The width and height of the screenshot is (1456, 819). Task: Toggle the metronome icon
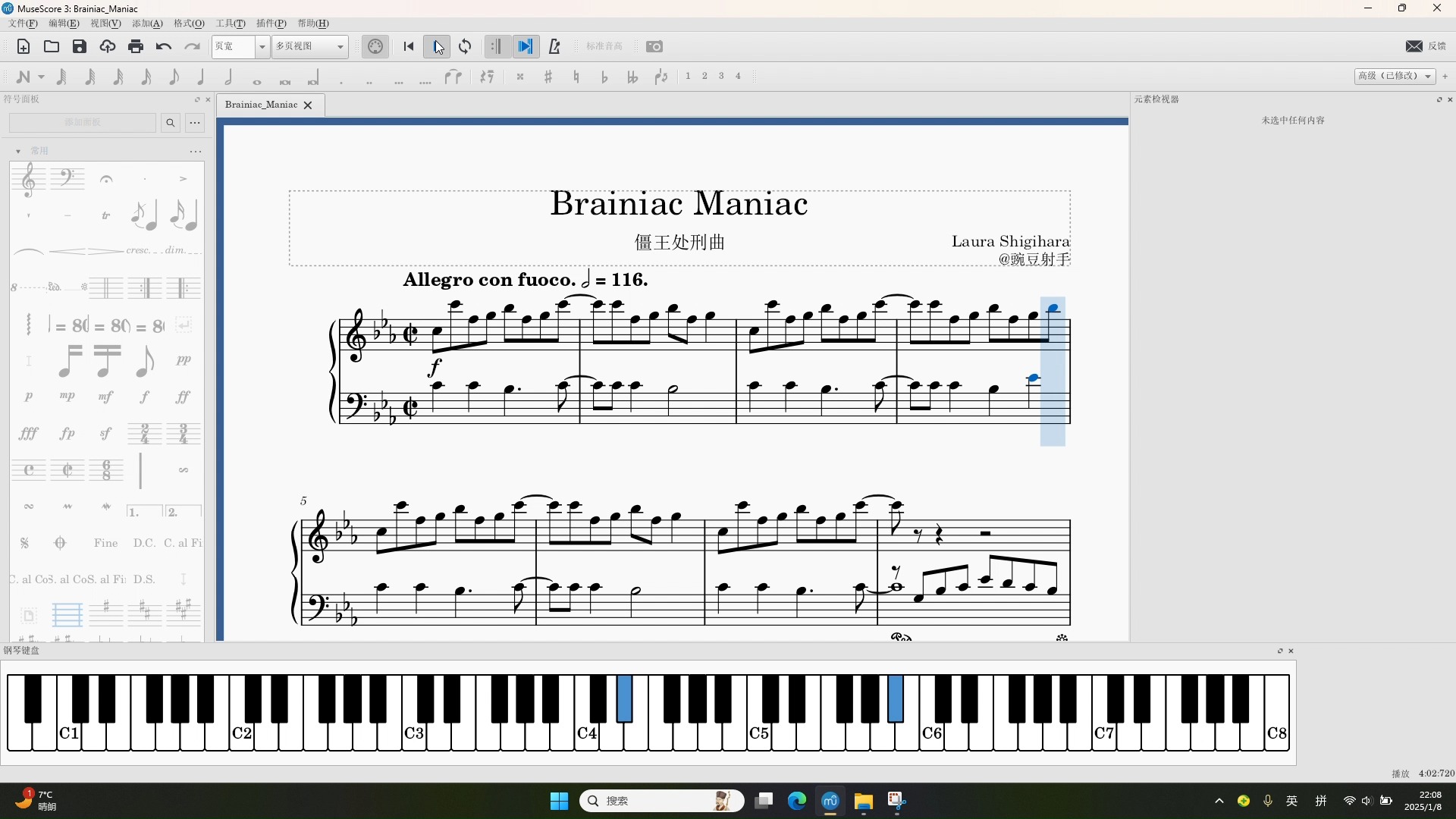point(554,47)
